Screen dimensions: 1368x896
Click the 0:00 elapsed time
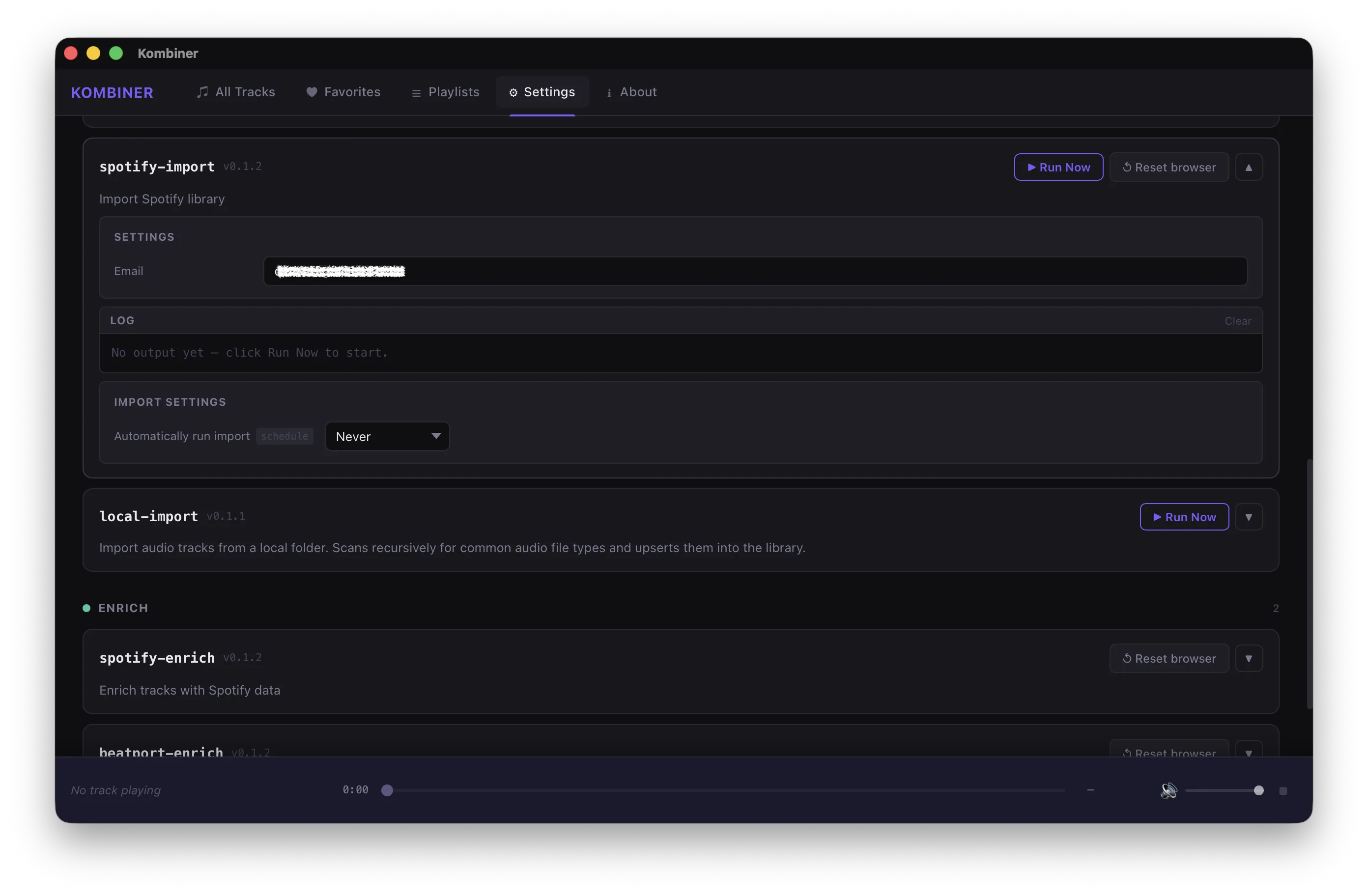[x=355, y=790]
